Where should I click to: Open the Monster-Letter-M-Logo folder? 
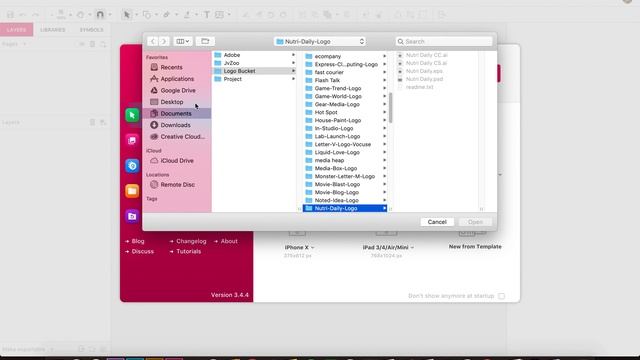point(345,176)
